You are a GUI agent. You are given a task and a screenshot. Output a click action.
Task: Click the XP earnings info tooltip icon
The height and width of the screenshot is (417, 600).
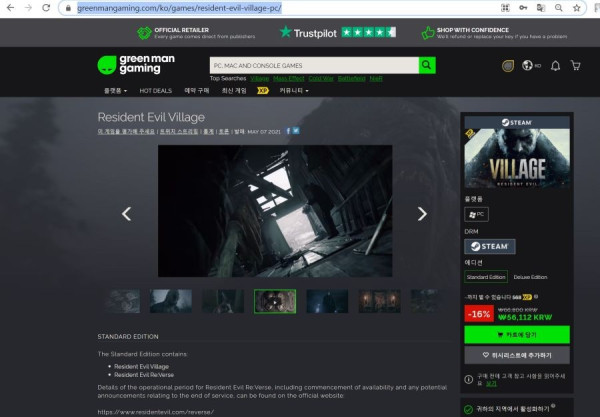pyautogui.click(x=536, y=296)
